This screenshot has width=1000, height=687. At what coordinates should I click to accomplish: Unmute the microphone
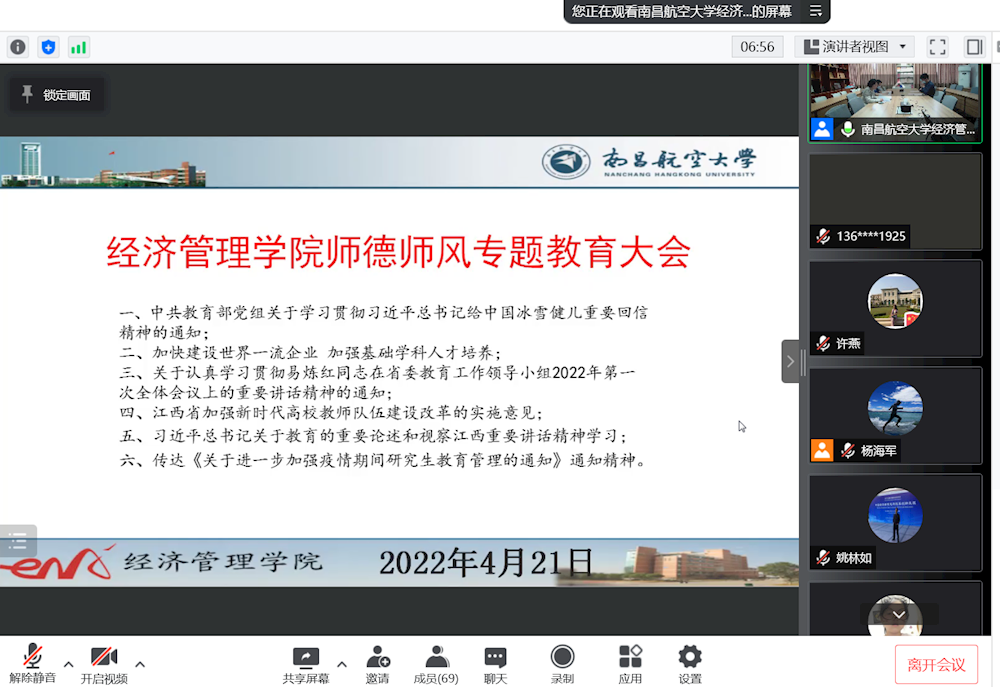[33, 664]
